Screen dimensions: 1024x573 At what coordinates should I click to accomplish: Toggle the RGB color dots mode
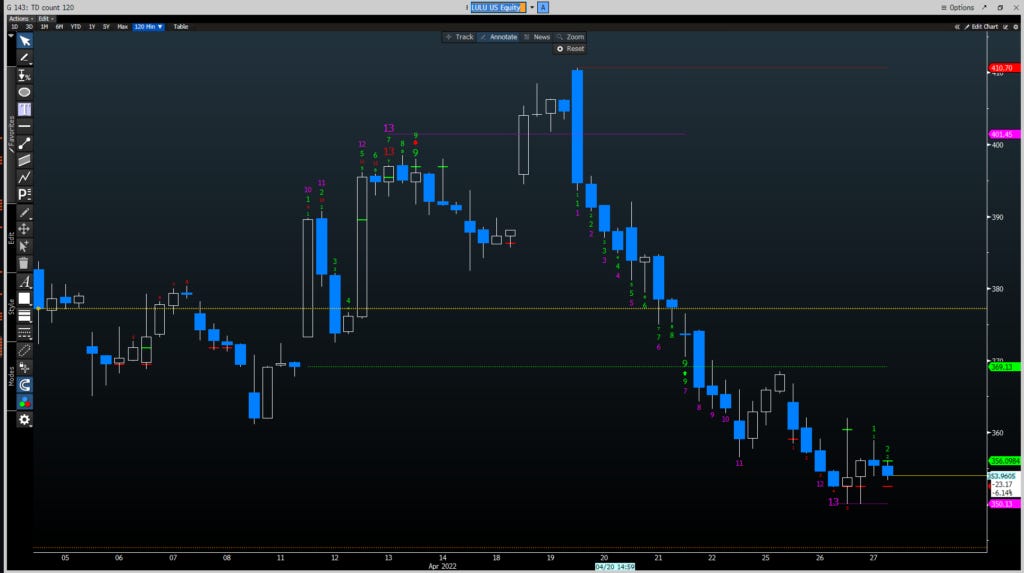[x=24, y=402]
